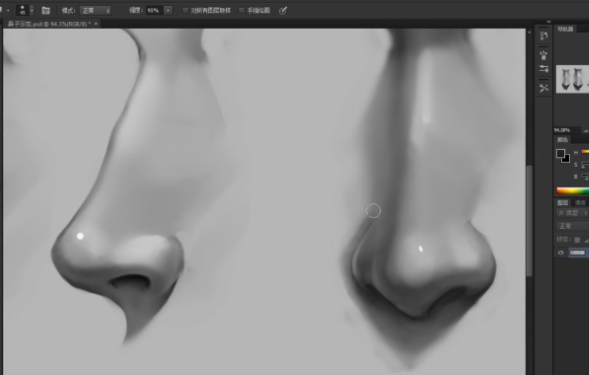The width and height of the screenshot is (589, 375).
Task: Open the 模式 blend mode dropdown
Action: click(x=95, y=11)
